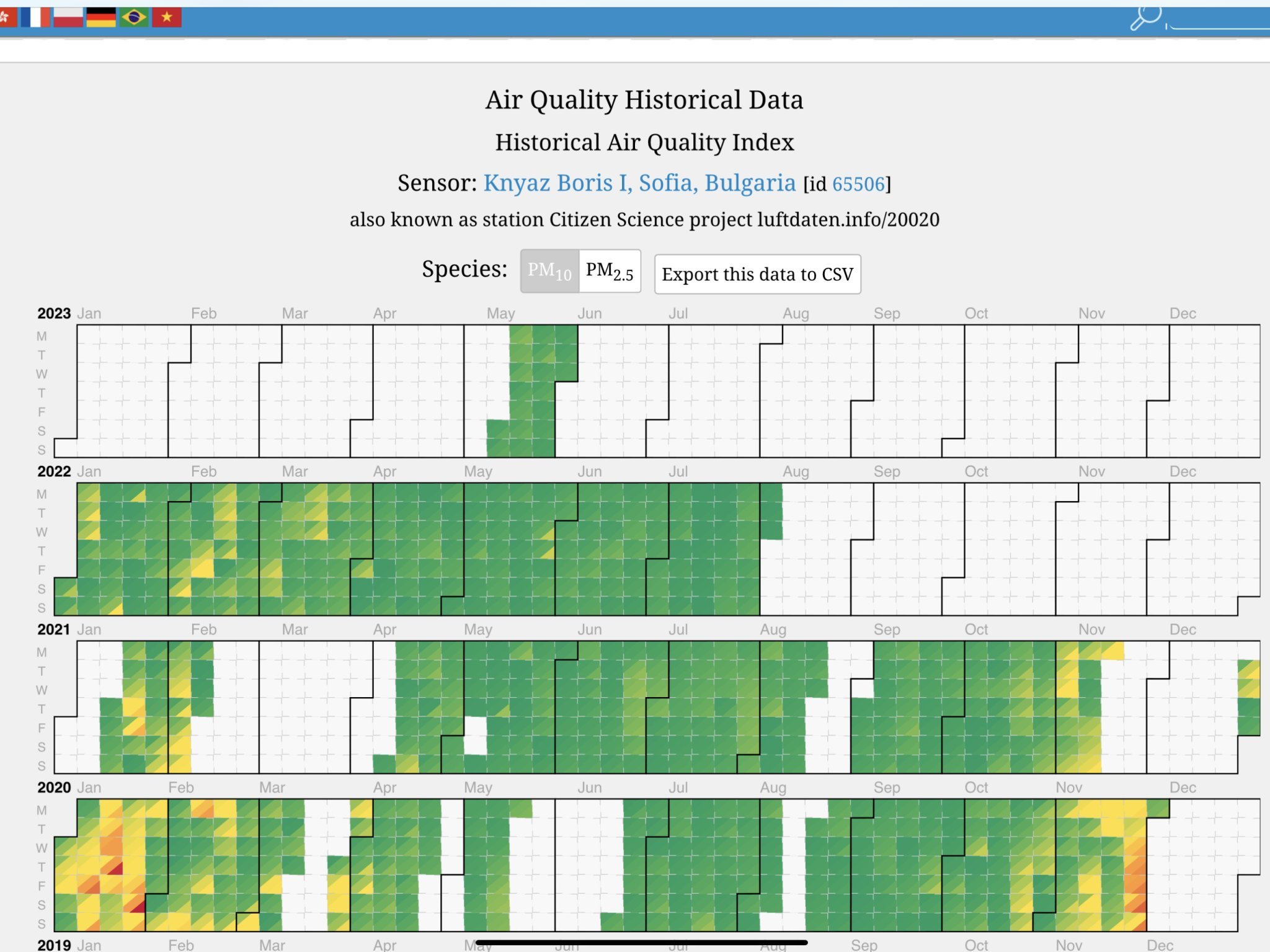Viewport: 1270px width, 952px height.
Task: Switch language via the French flag
Action: coord(35,17)
